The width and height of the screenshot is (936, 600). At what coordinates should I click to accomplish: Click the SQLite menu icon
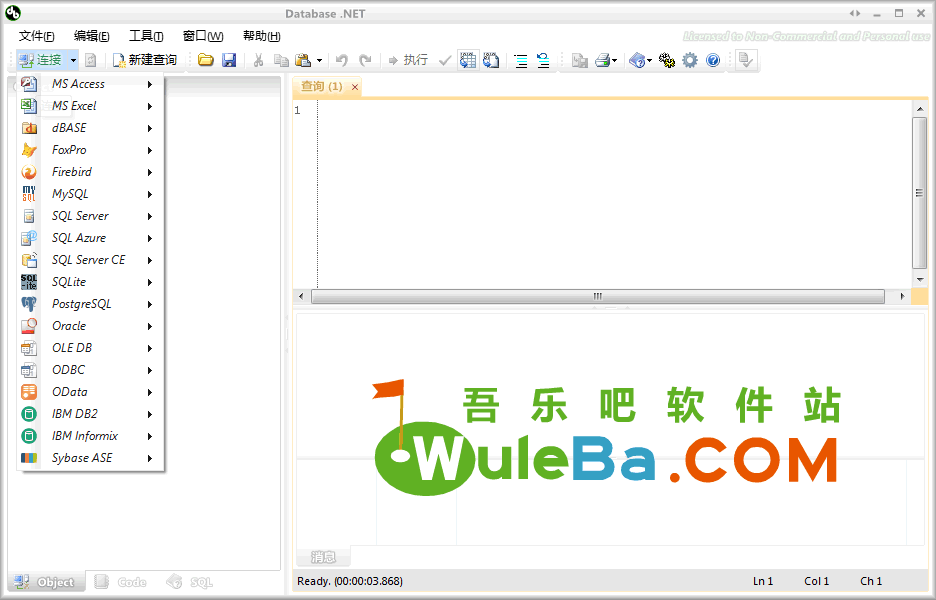click(x=29, y=282)
